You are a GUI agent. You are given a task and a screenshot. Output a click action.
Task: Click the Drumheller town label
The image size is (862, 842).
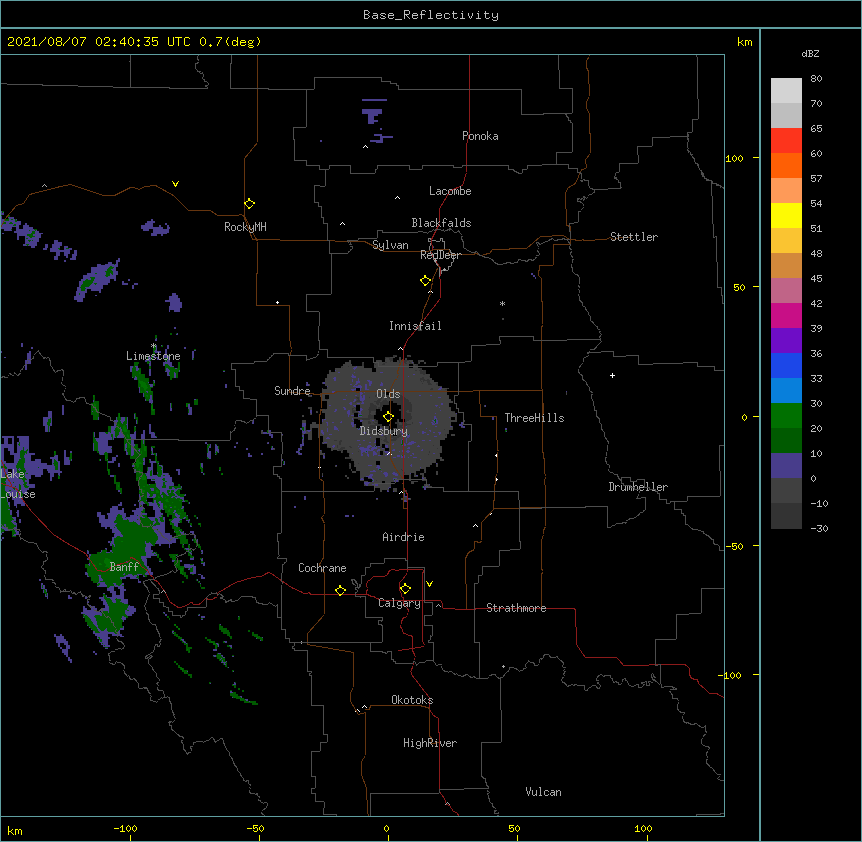pos(638,487)
